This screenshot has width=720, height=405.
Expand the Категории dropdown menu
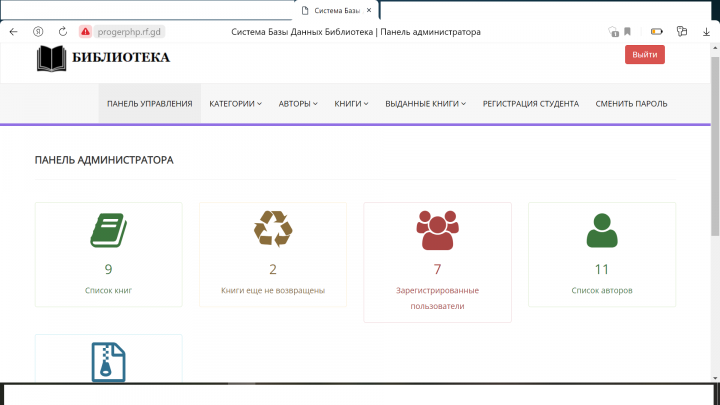click(x=236, y=104)
